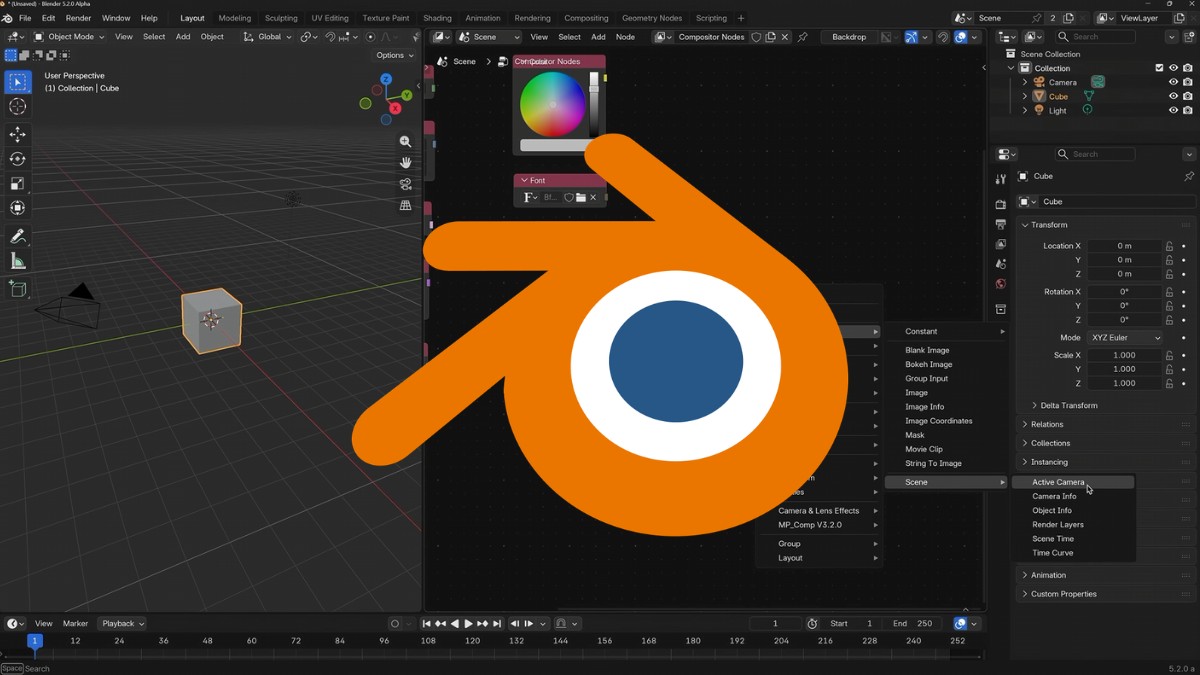Open the World properties tab
This screenshot has height=675, width=1200.
[1001, 284]
